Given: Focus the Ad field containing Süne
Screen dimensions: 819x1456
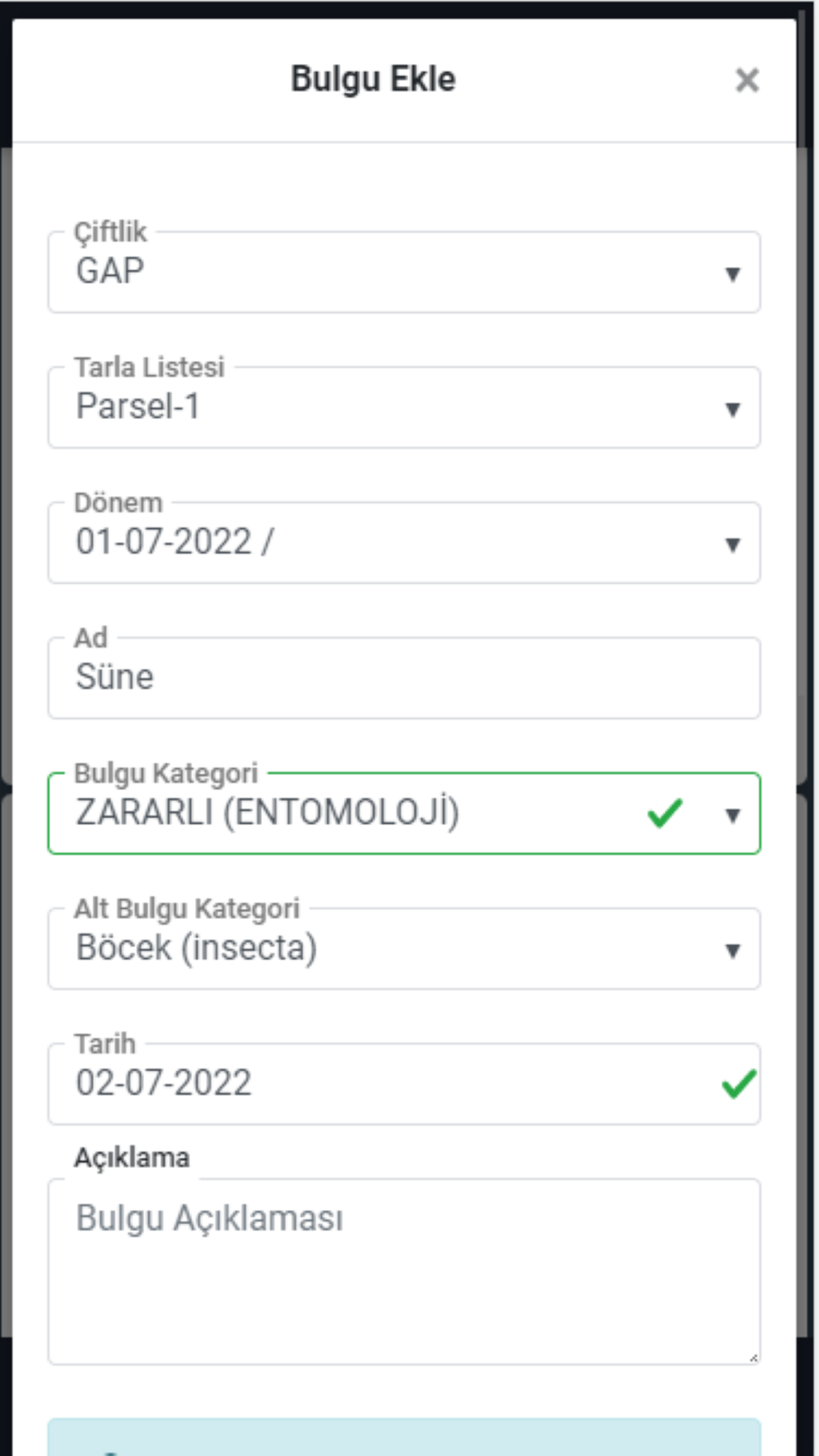Looking at the screenshot, I should [x=403, y=678].
